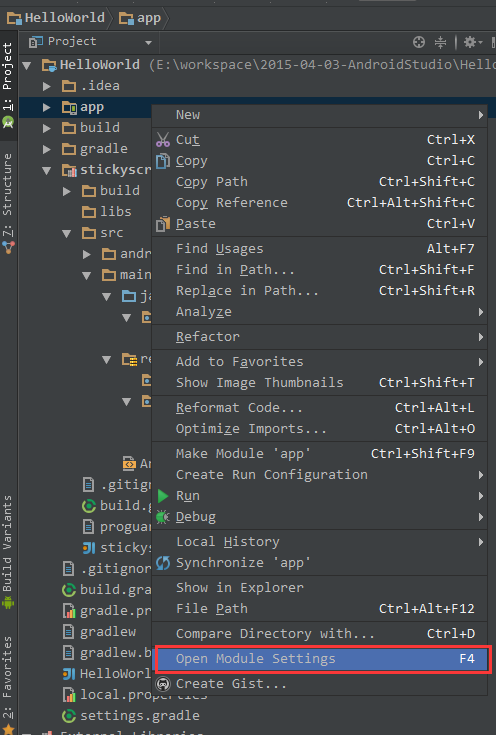Viewport: 496px width, 735px height.
Task: Expand the .idea folder arrow
Action: pos(46,86)
